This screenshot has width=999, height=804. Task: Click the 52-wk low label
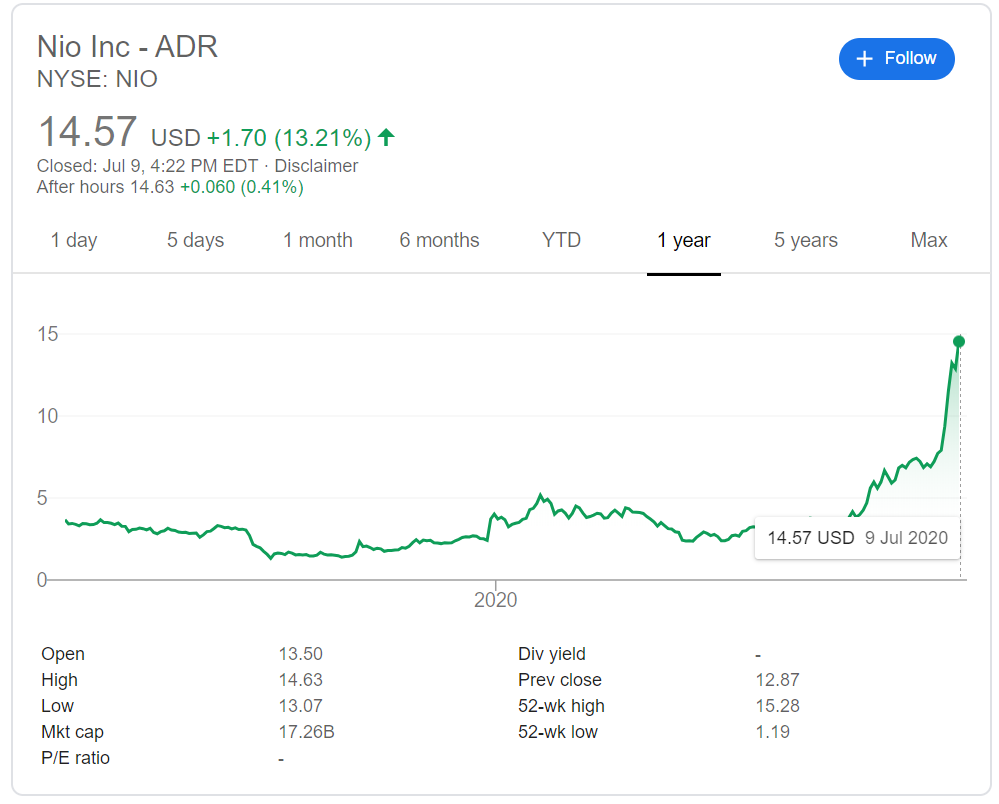coord(557,732)
